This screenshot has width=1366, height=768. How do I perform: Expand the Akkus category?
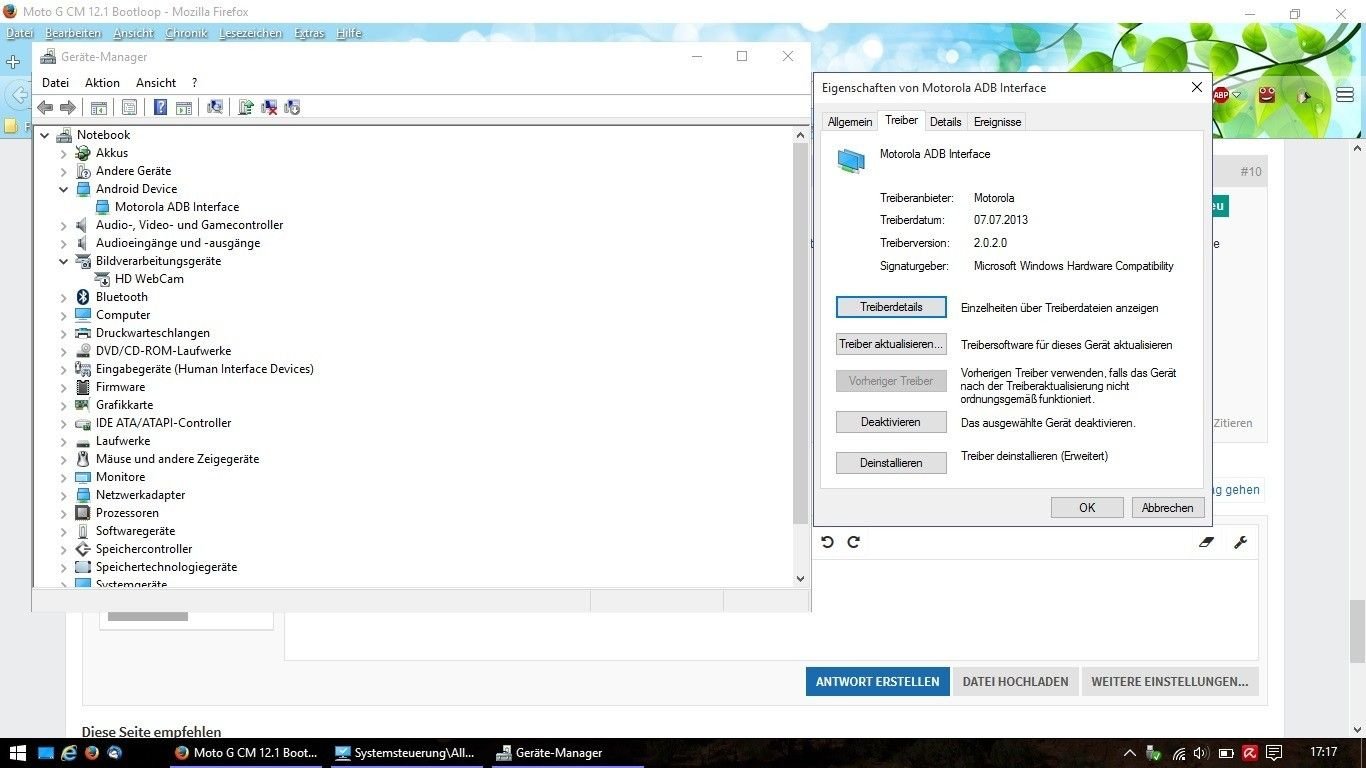(x=63, y=153)
